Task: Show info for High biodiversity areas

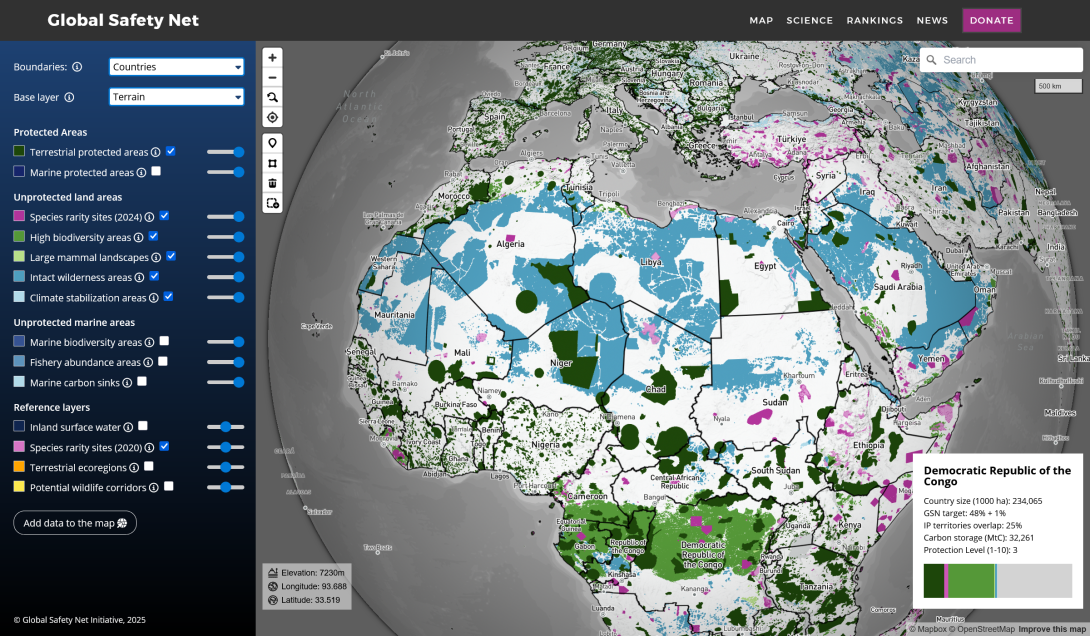Action: 138,238
